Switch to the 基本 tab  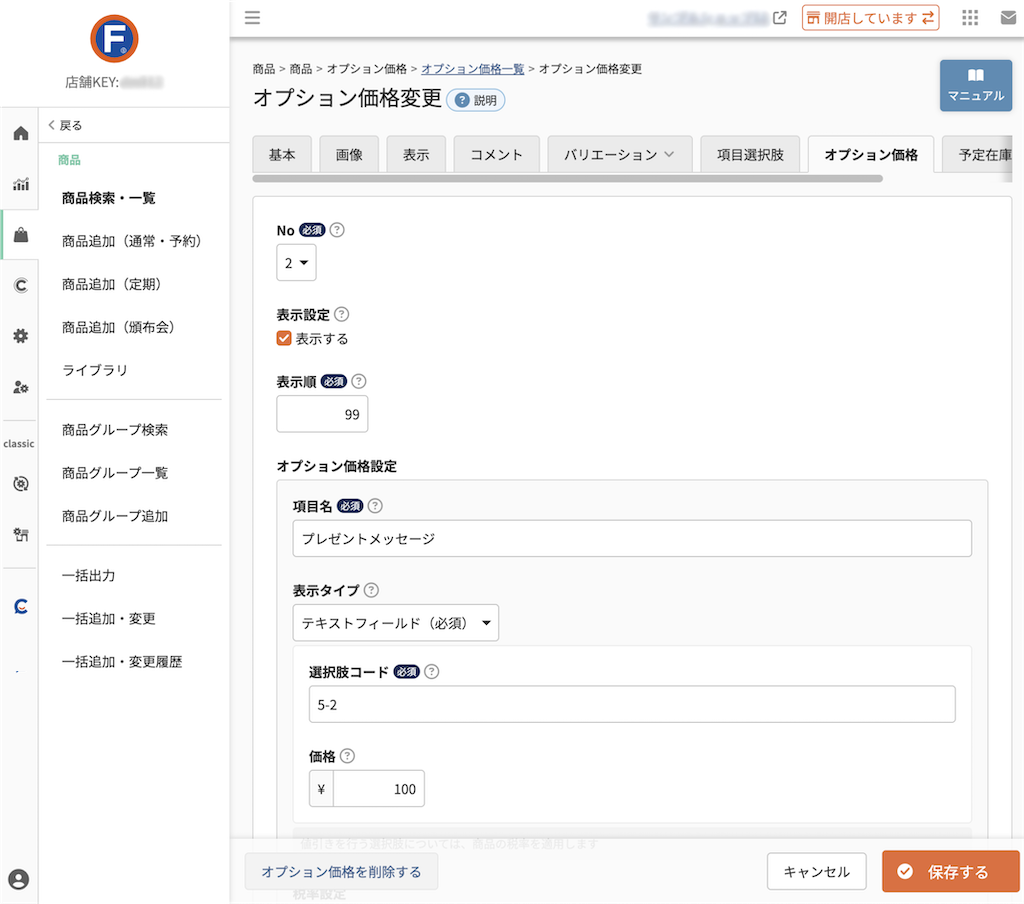point(282,155)
